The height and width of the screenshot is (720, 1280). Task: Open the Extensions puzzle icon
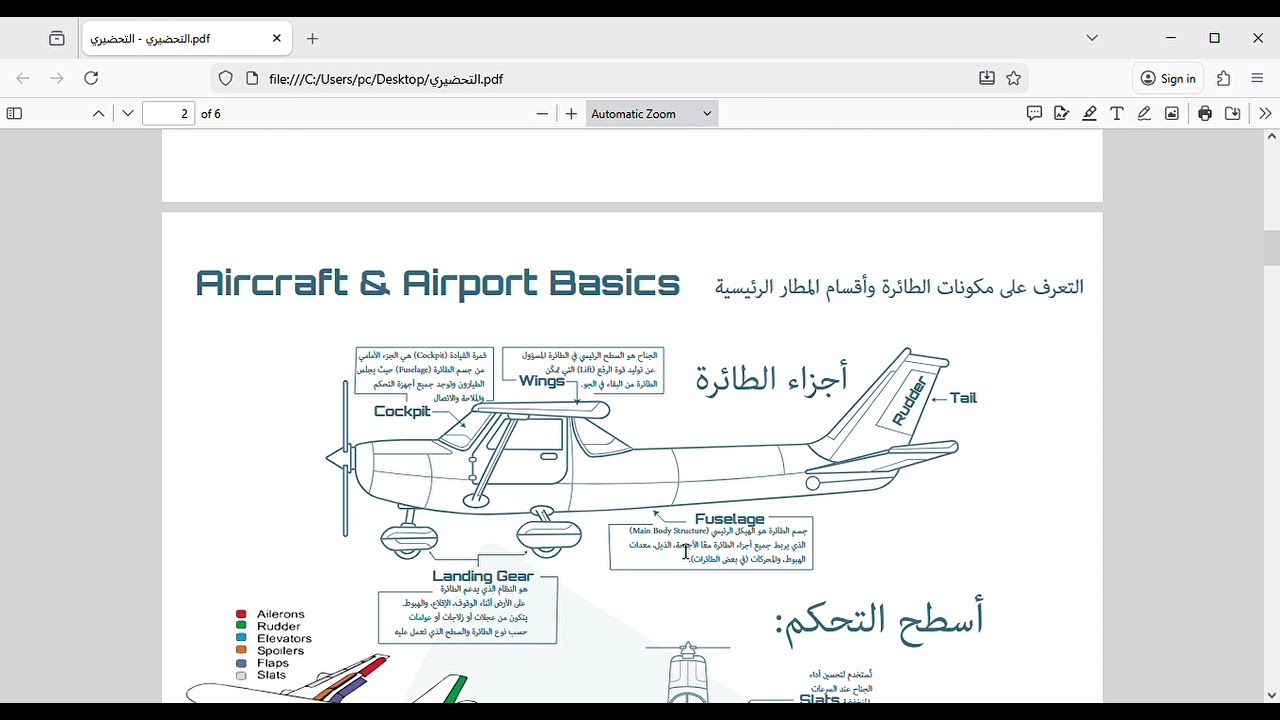pyautogui.click(x=1224, y=78)
